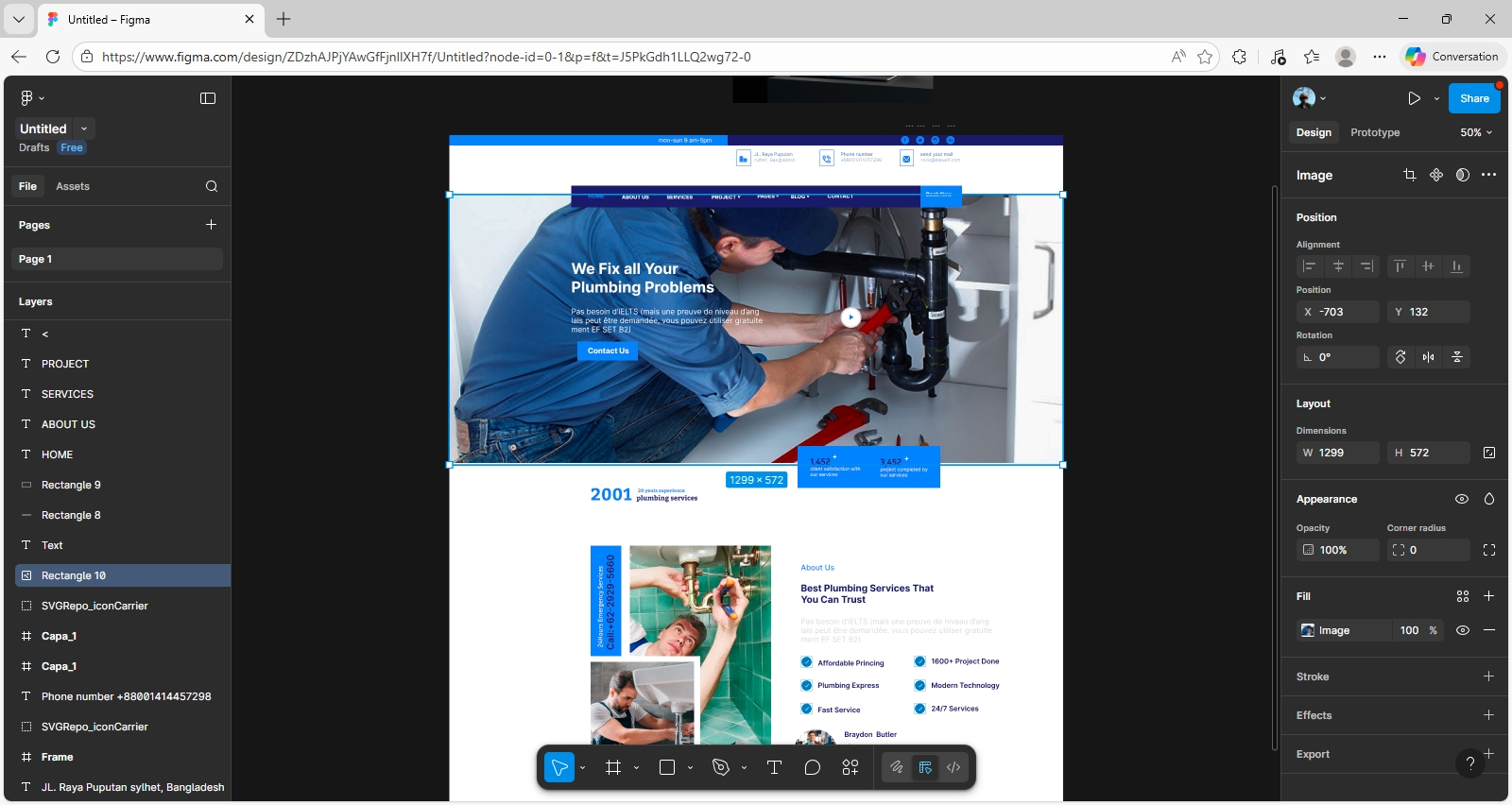This screenshot has height=805, width=1512.
Task: Select the Comment tool
Action: (812, 767)
